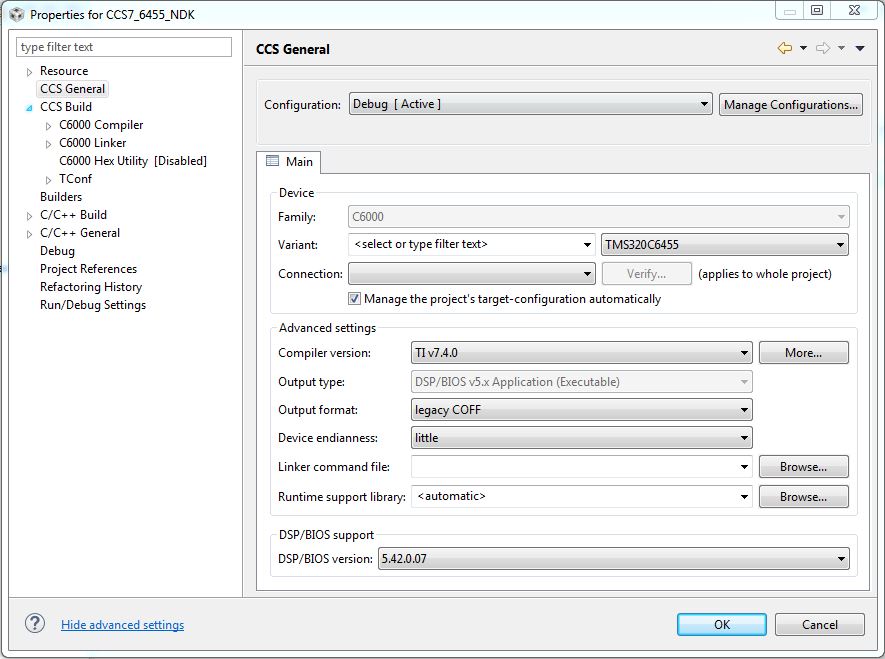885x659 pixels.
Task: Click the back navigation arrow icon
Action: tap(785, 48)
